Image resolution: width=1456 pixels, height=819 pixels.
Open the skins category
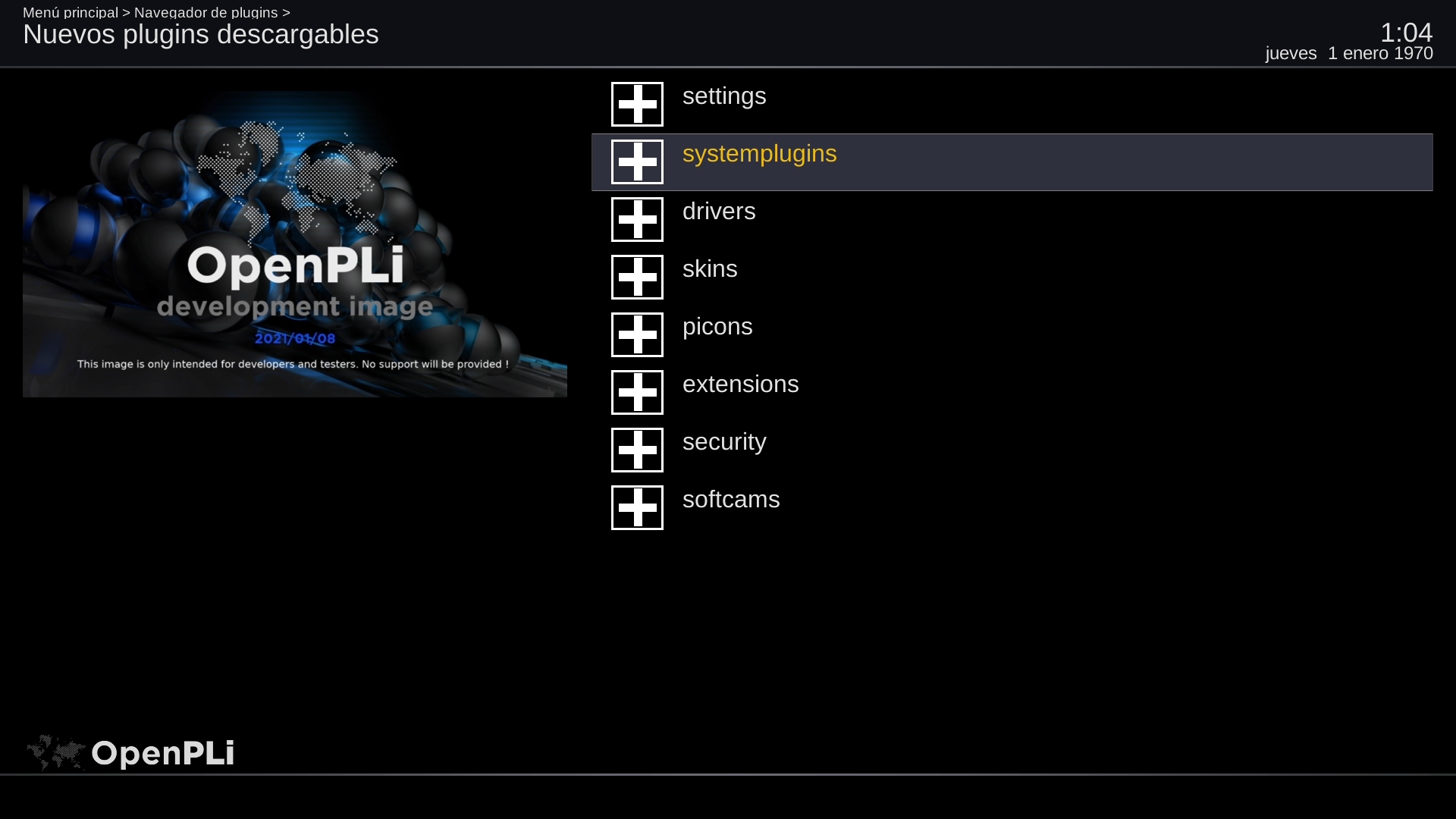[x=709, y=269]
